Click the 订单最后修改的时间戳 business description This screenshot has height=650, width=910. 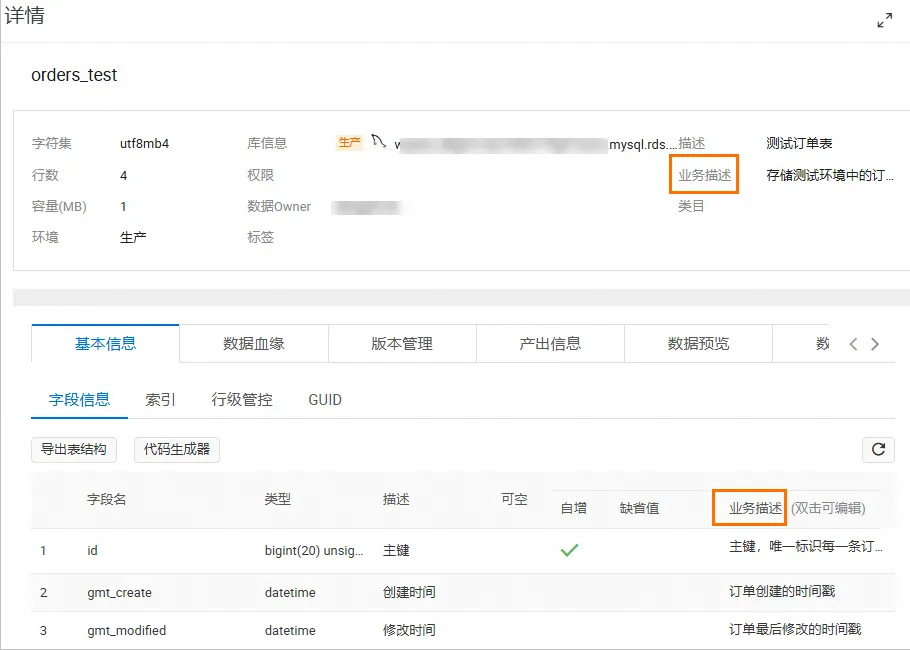795,629
